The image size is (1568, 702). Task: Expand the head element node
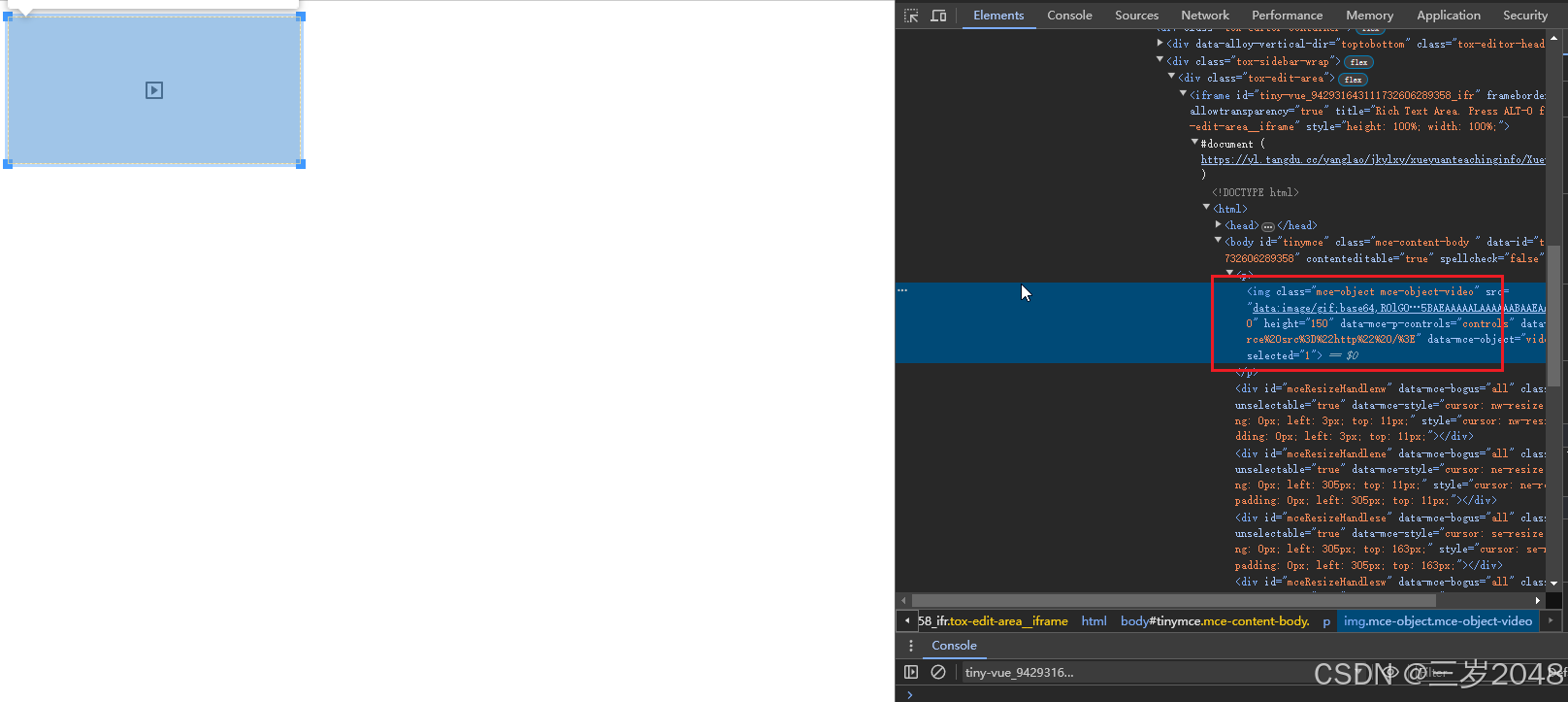1218,224
